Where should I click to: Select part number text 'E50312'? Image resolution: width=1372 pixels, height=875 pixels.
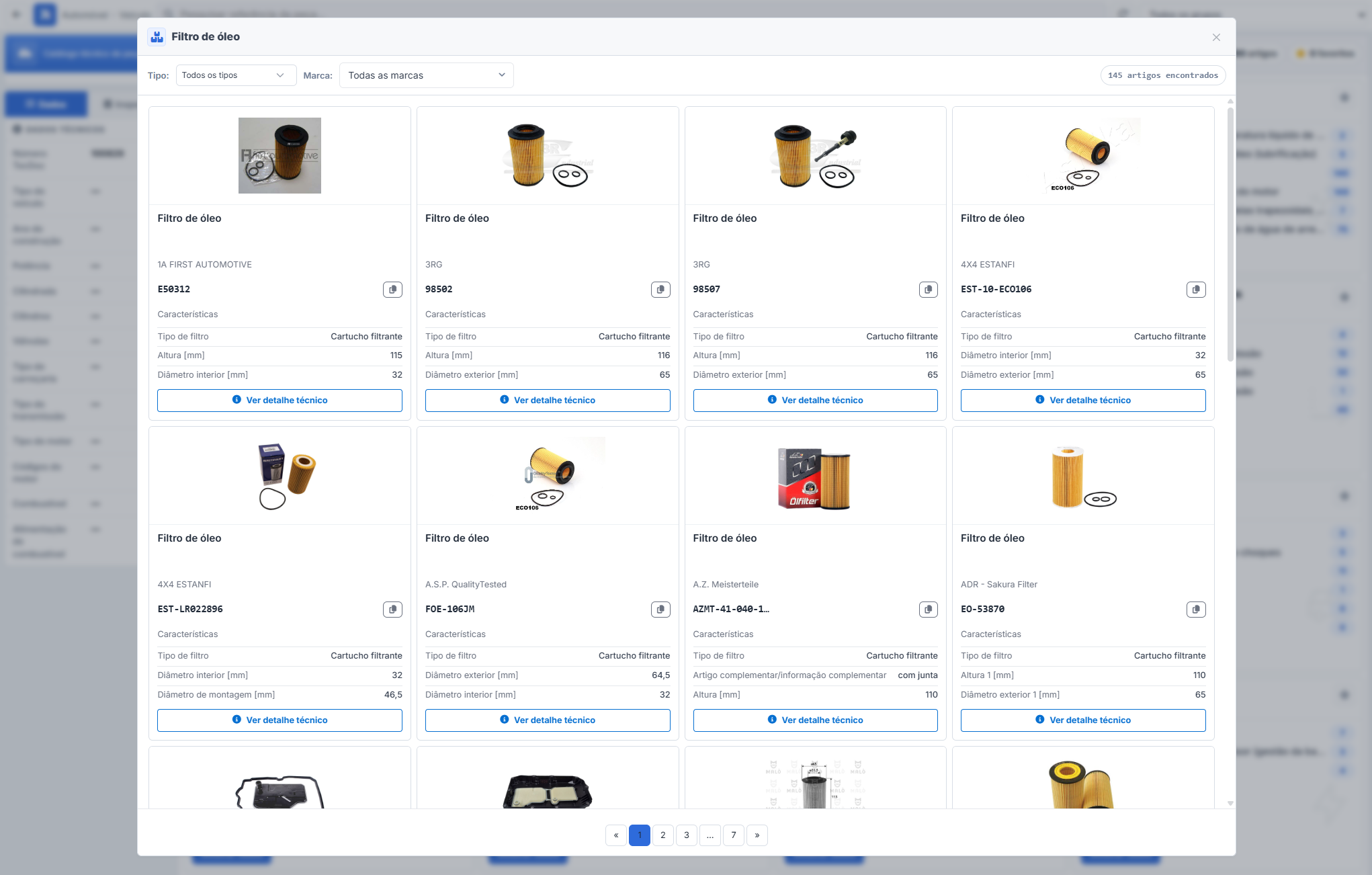[x=174, y=290]
